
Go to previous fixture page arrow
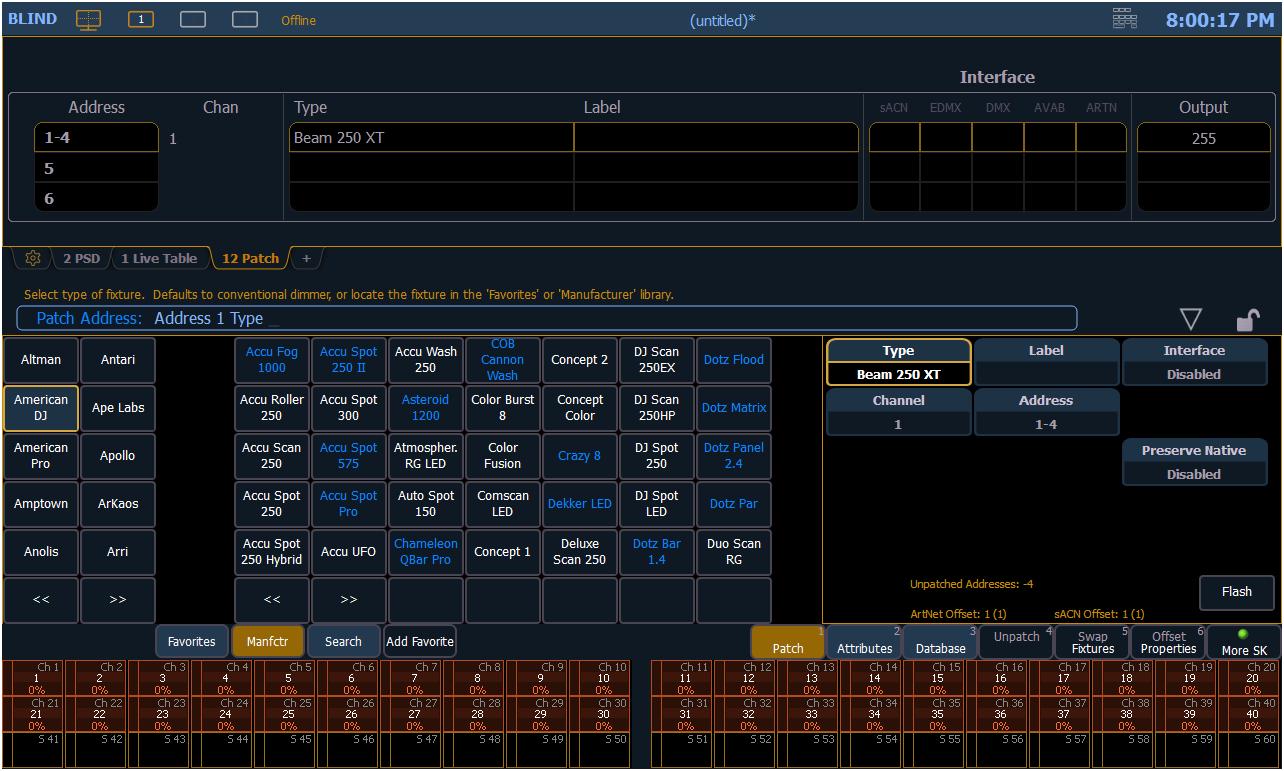point(272,600)
